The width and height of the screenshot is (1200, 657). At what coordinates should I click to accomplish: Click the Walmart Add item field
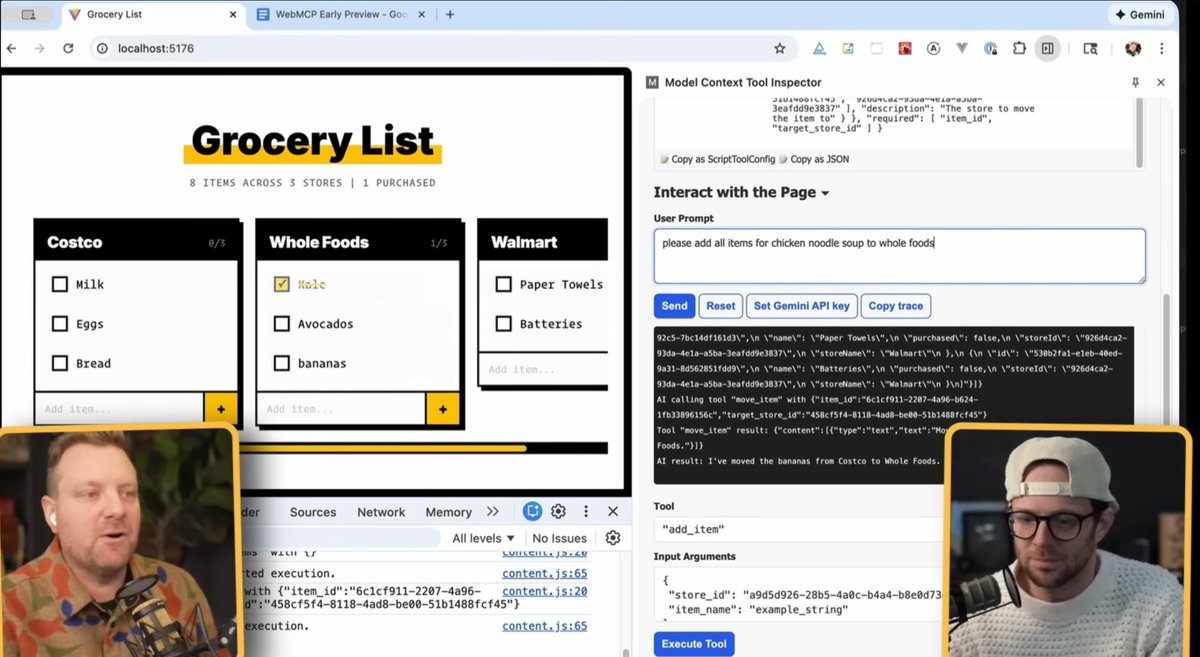(x=545, y=369)
